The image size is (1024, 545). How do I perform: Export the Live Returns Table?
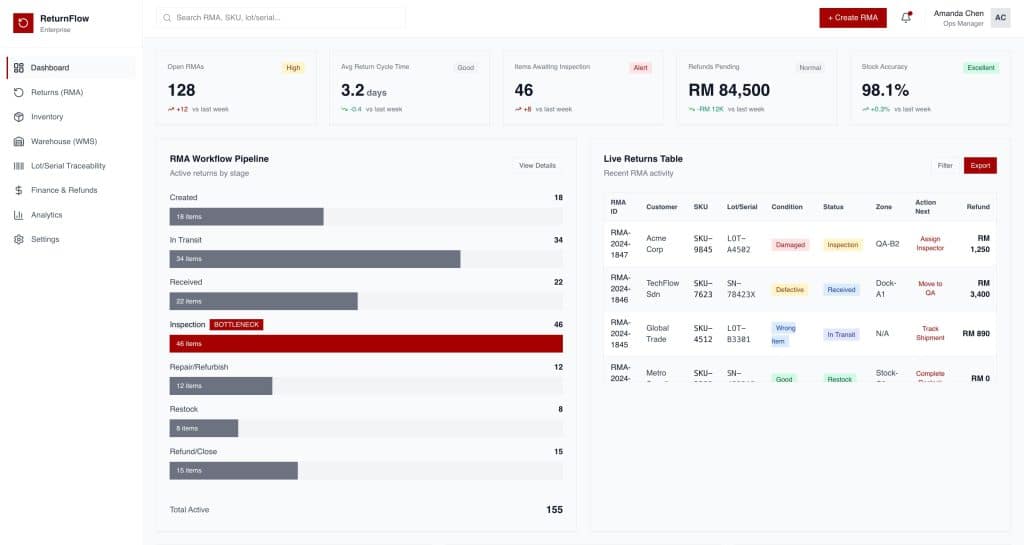[x=980, y=166]
